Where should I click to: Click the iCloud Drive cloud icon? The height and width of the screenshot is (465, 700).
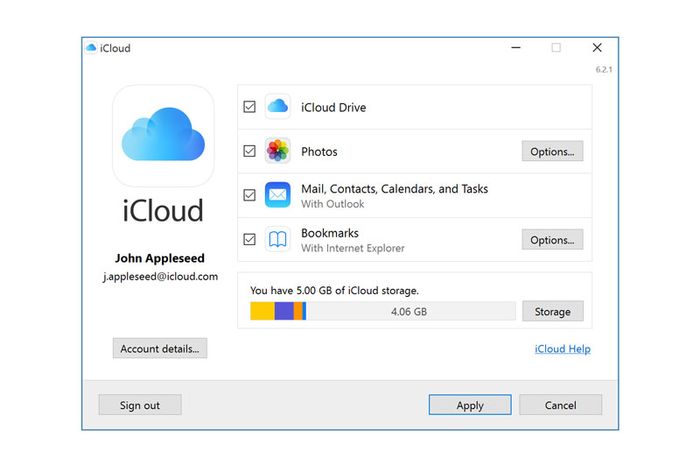(278, 106)
